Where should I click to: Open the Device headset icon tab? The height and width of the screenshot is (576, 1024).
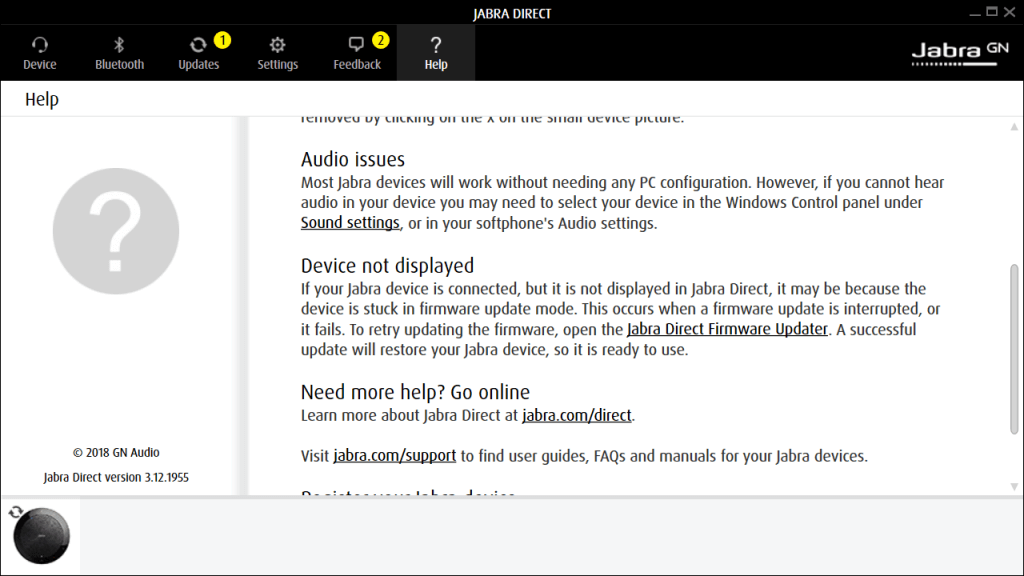tap(40, 53)
